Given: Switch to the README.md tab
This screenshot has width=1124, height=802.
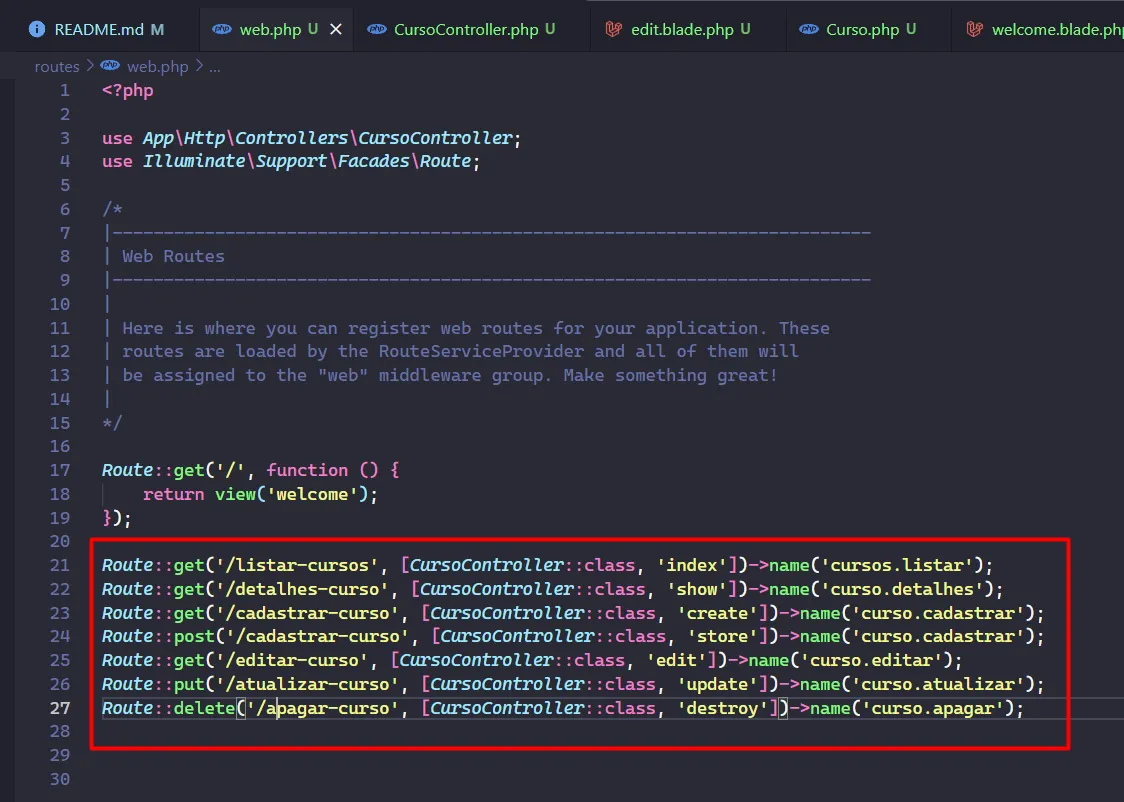Looking at the screenshot, I should click(98, 30).
